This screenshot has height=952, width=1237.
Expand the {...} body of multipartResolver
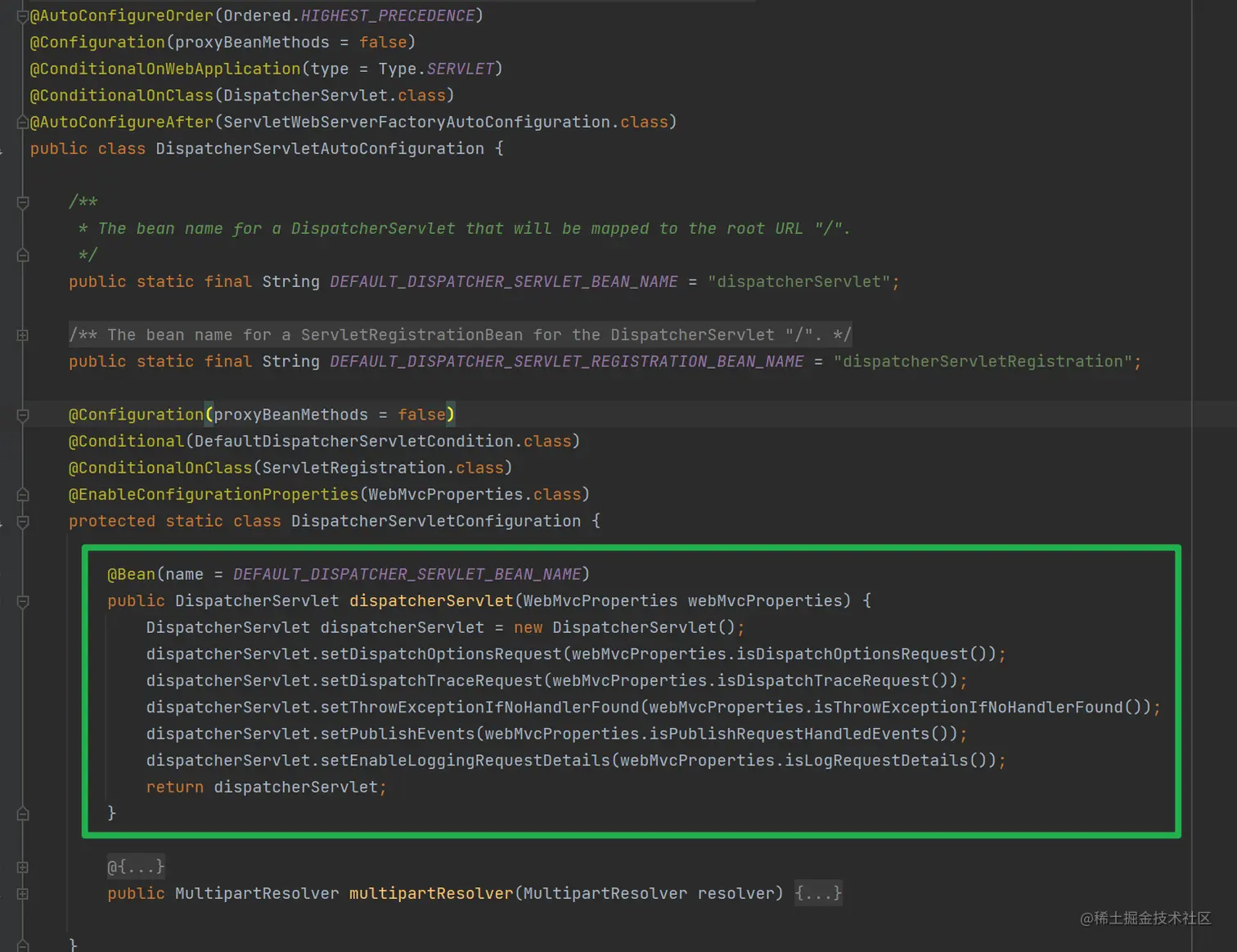point(818,893)
